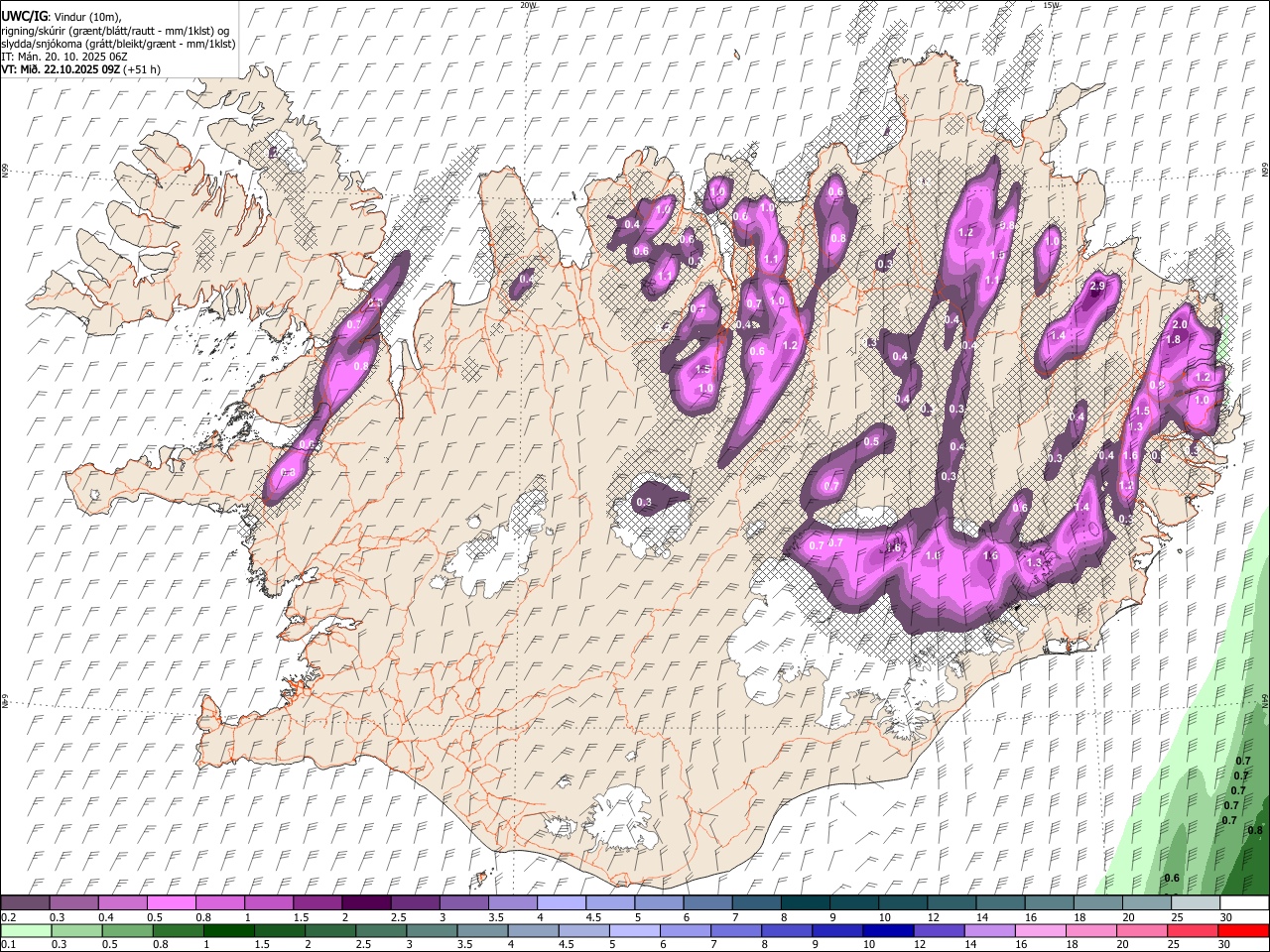Pick the 0.5–0.8 green rain legend swatch
This screenshot has width=1270, height=952.
[127, 931]
